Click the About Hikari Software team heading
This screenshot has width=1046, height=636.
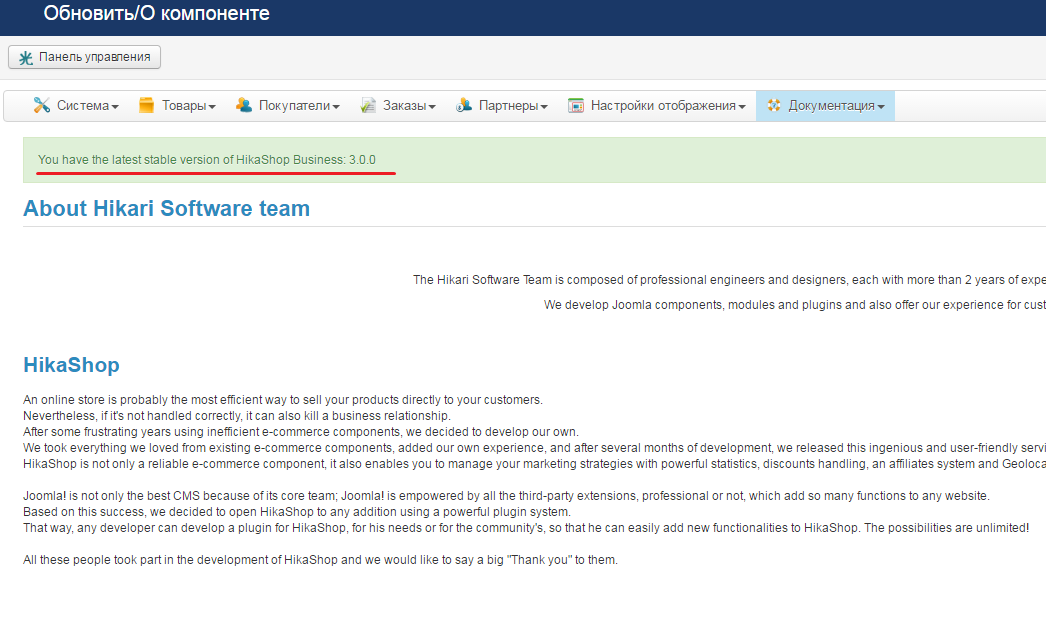[x=166, y=208]
